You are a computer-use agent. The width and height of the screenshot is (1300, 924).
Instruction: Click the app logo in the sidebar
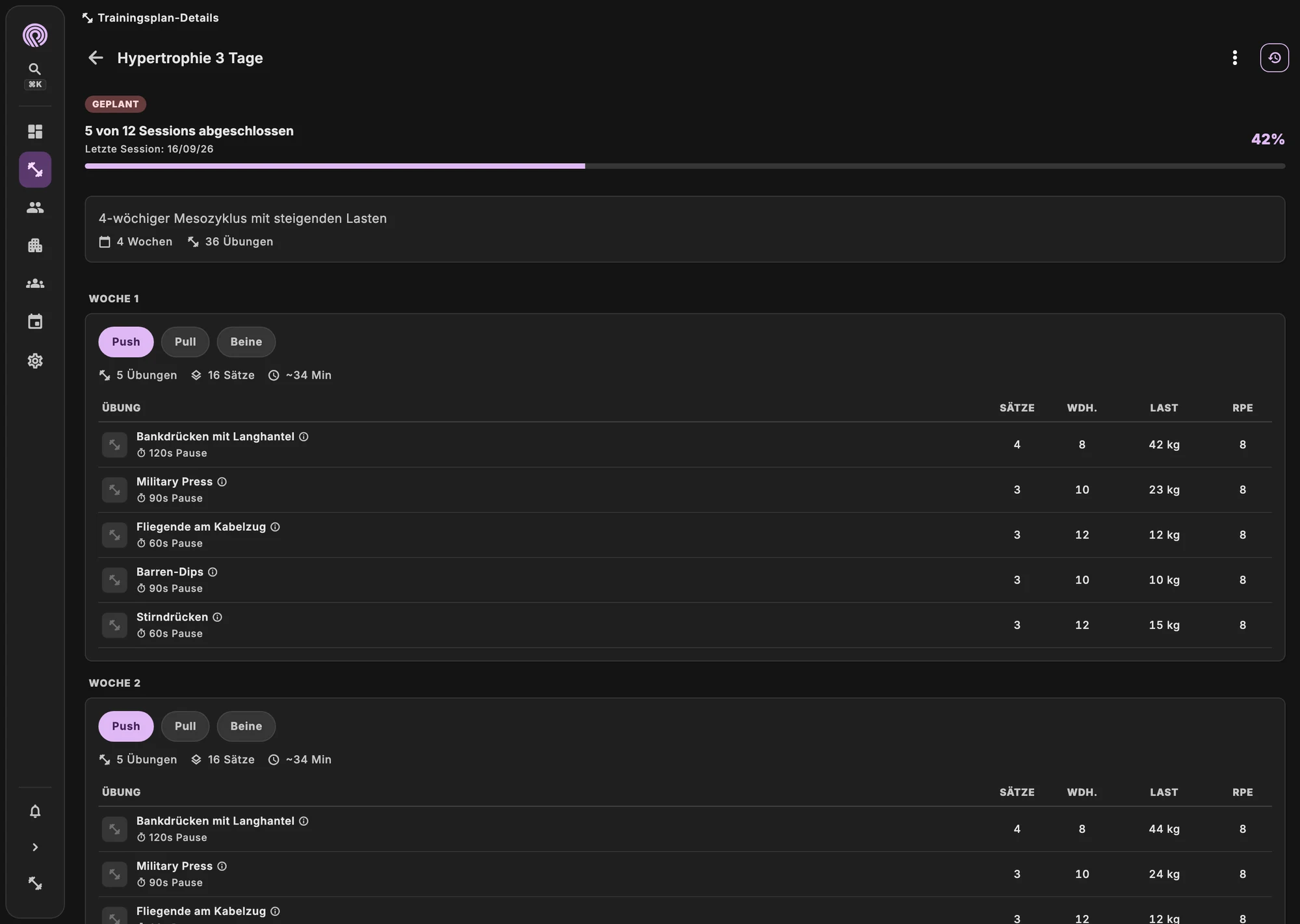pos(35,35)
